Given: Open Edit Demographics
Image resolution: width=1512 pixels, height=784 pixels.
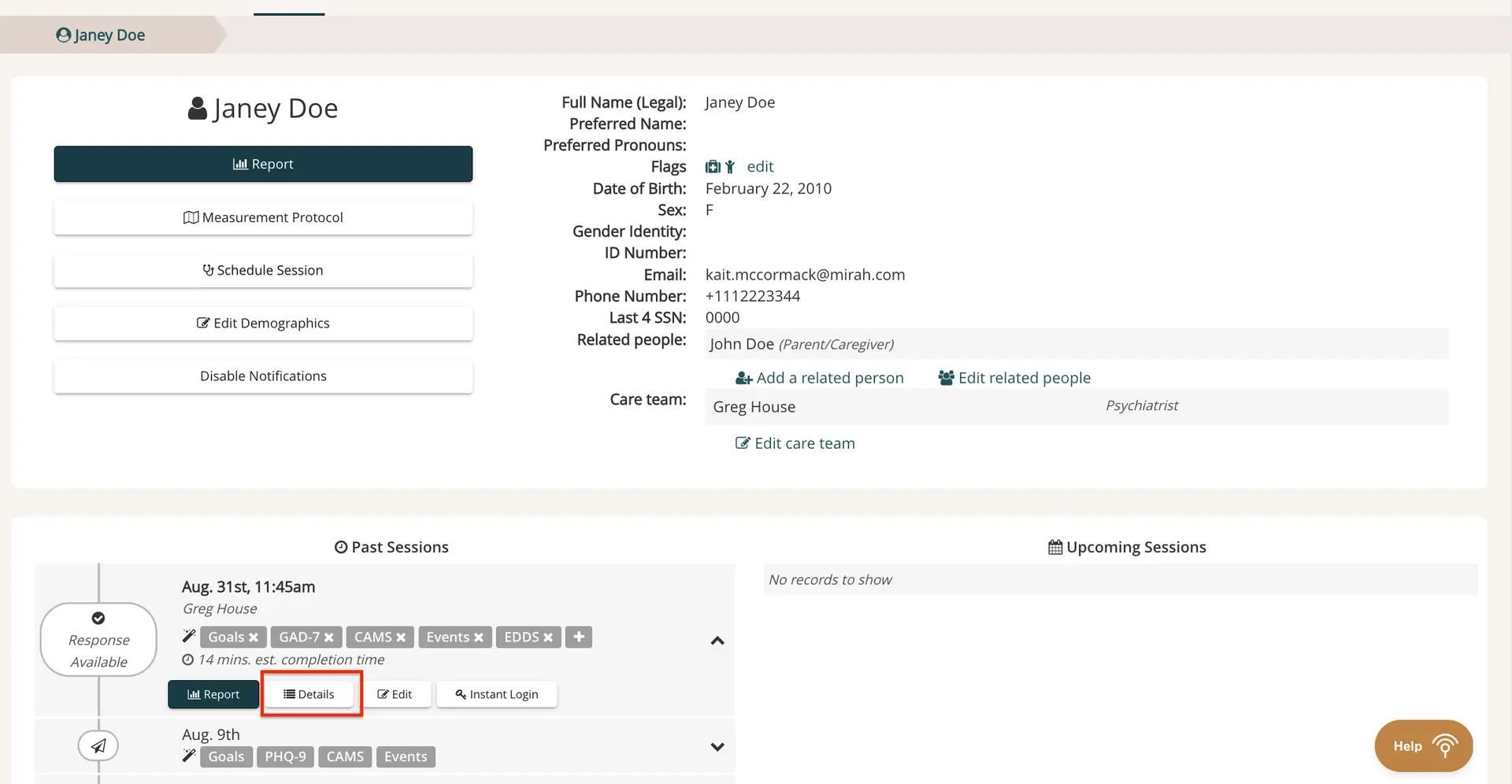Looking at the screenshot, I should pyautogui.click(x=263, y=323).
